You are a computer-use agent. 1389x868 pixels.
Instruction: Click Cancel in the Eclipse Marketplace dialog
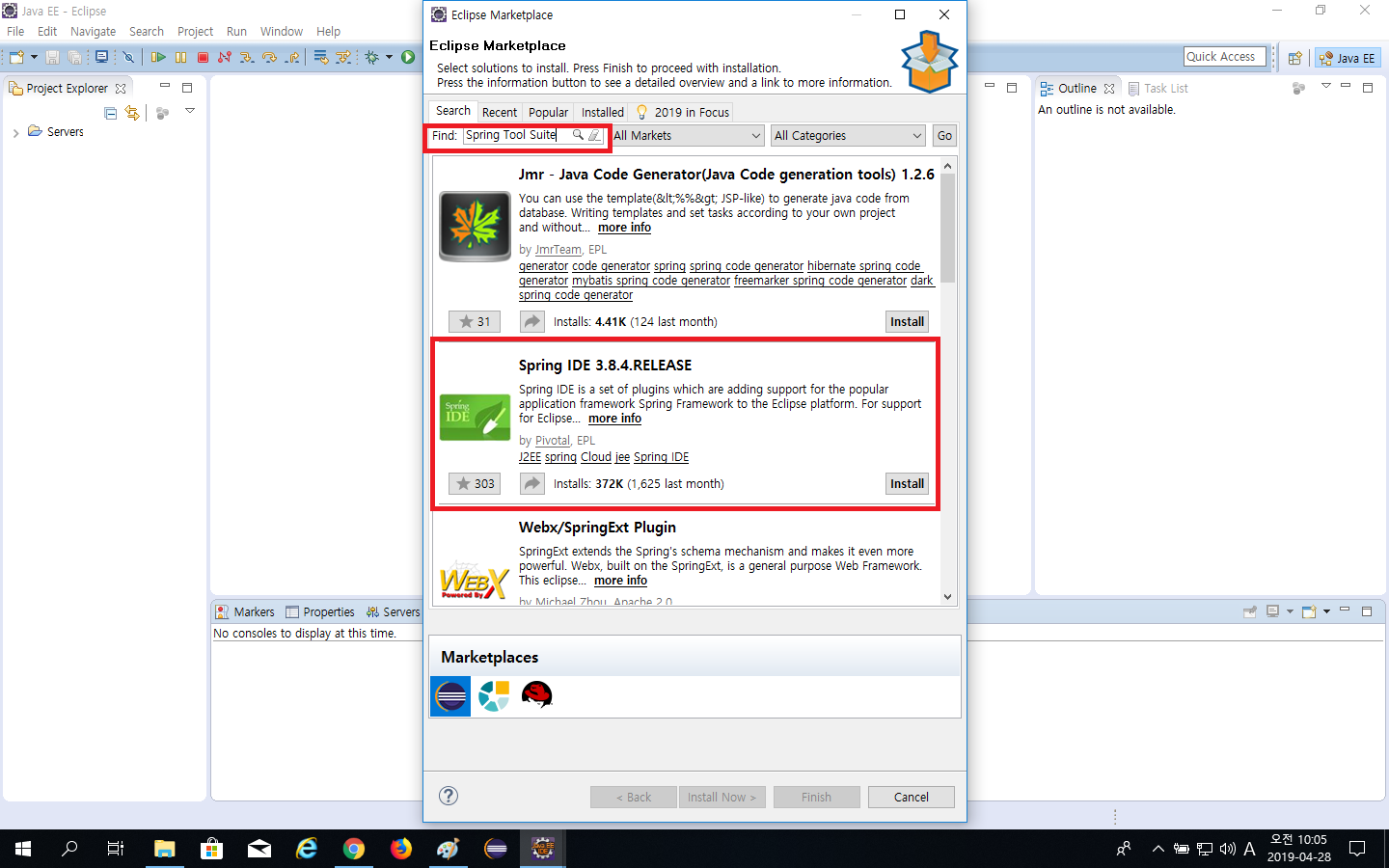pos(911,797)
